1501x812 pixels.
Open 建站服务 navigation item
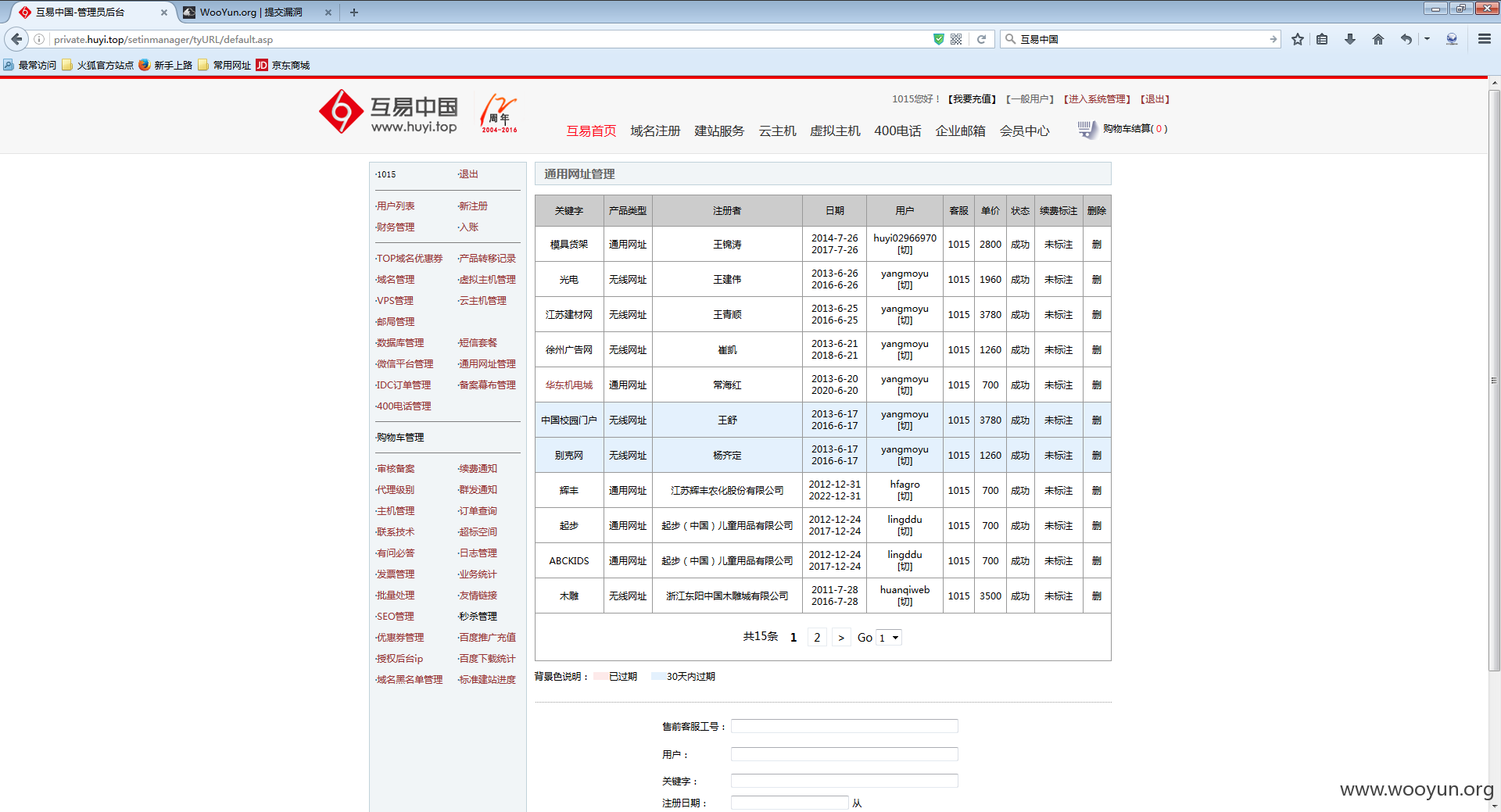(719, 131)
